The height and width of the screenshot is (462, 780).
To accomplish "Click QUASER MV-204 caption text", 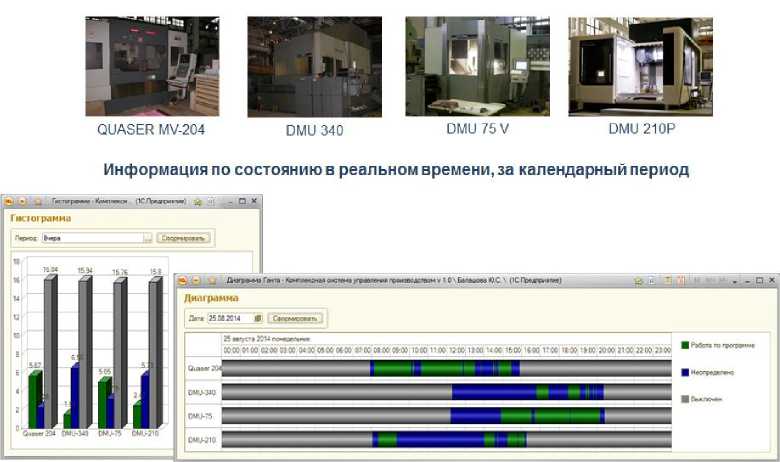I will pos(151,129).
